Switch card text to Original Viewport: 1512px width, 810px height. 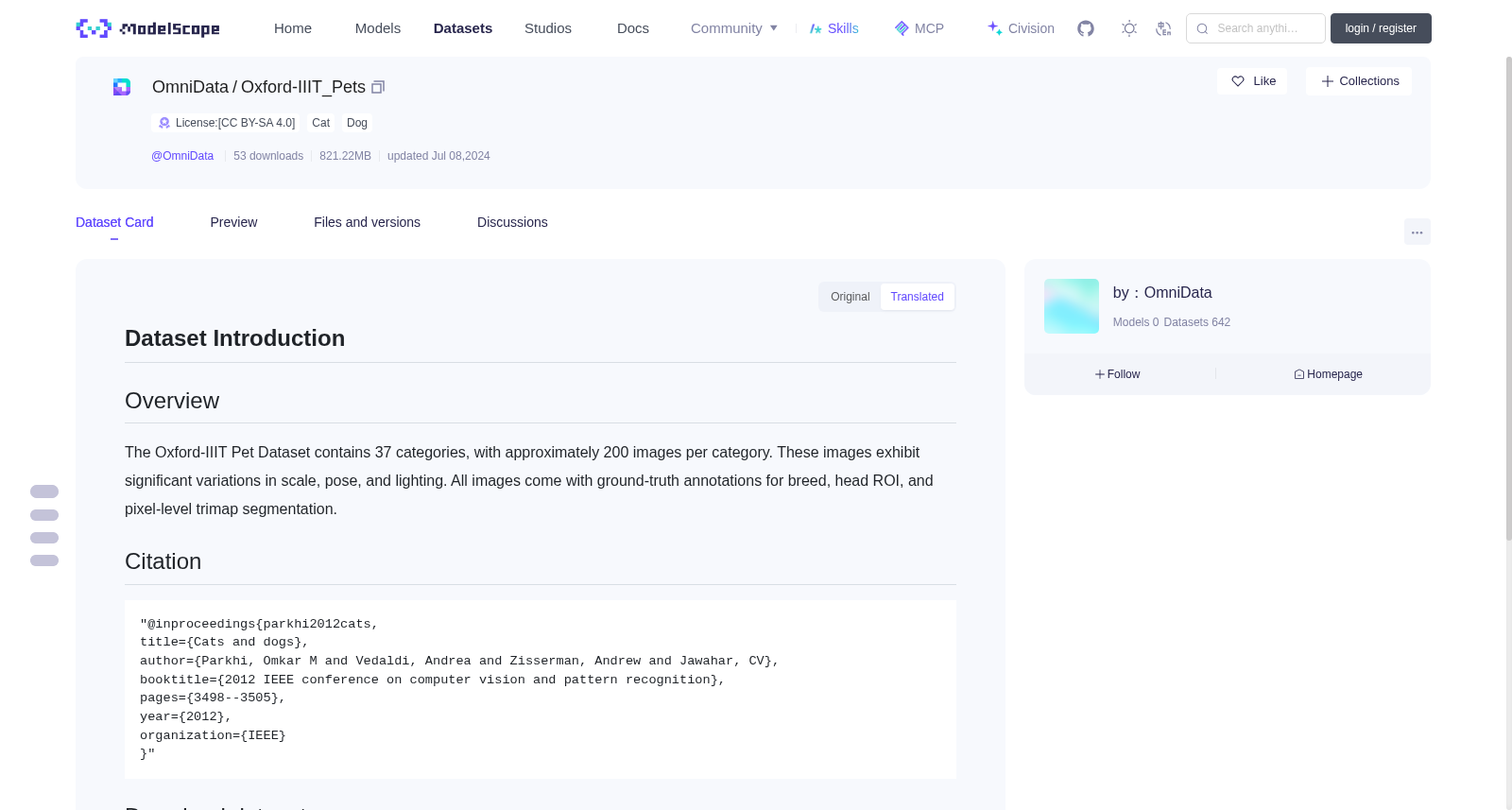(850, 297)
